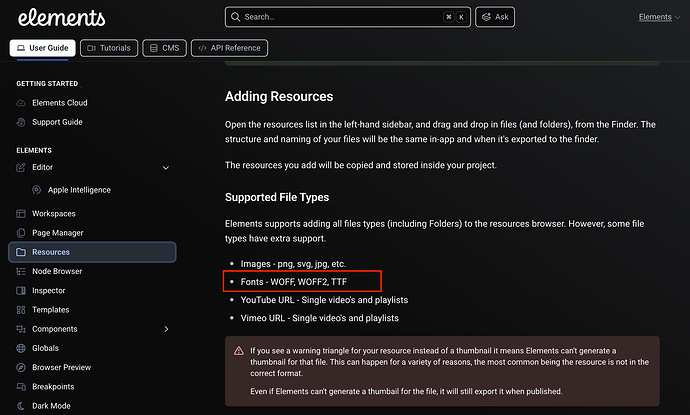Open Node Browser page
690x415 pixels.
click(57, 271)
